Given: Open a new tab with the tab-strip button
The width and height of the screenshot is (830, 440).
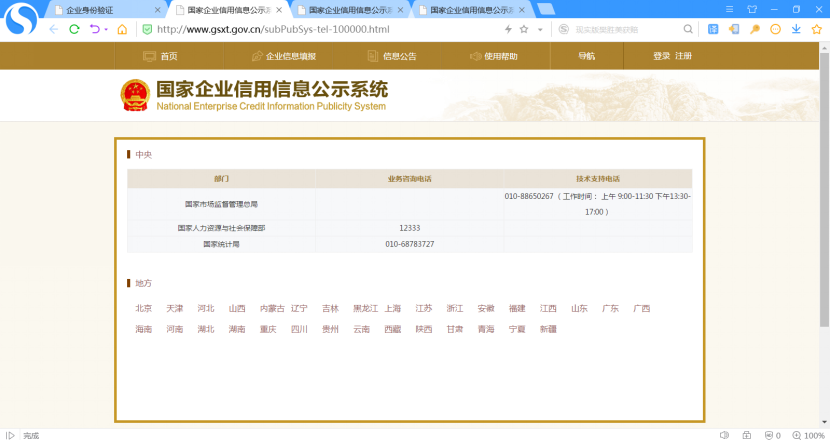Looking at the screenshot, I should click(x=546, y=9).
